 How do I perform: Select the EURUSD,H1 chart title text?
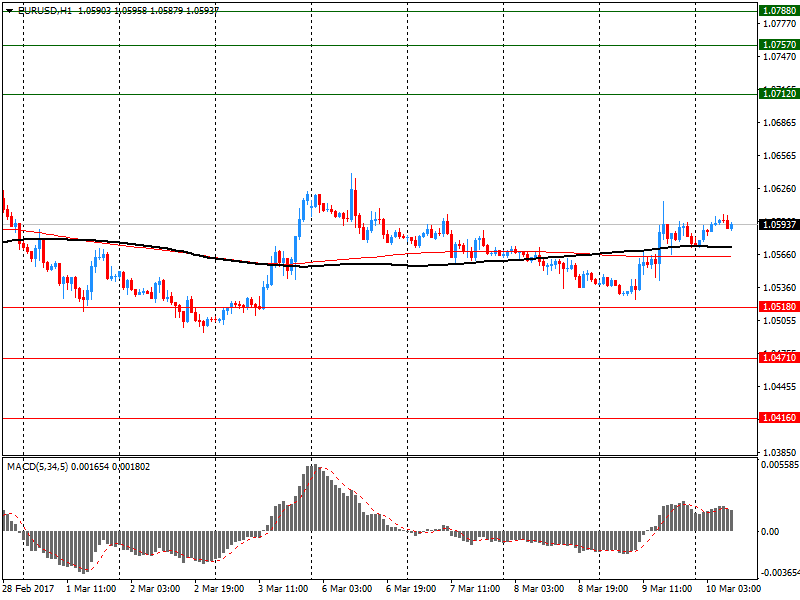coord(45,10)
